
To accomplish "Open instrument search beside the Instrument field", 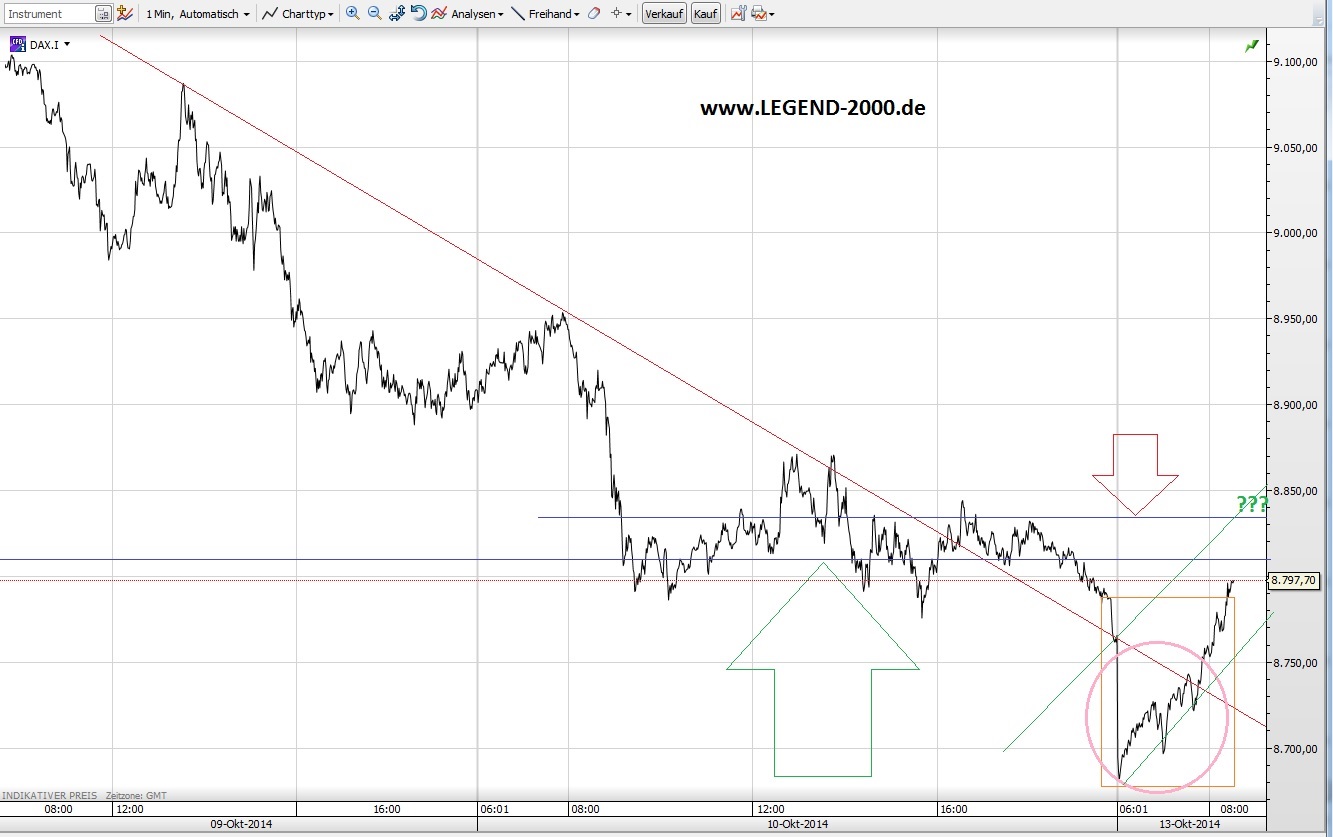I will pyautogui.click(x=103, y=13).
